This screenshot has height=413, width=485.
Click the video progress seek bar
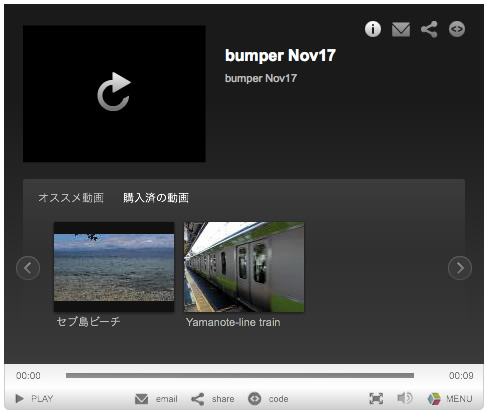[240, 375]
